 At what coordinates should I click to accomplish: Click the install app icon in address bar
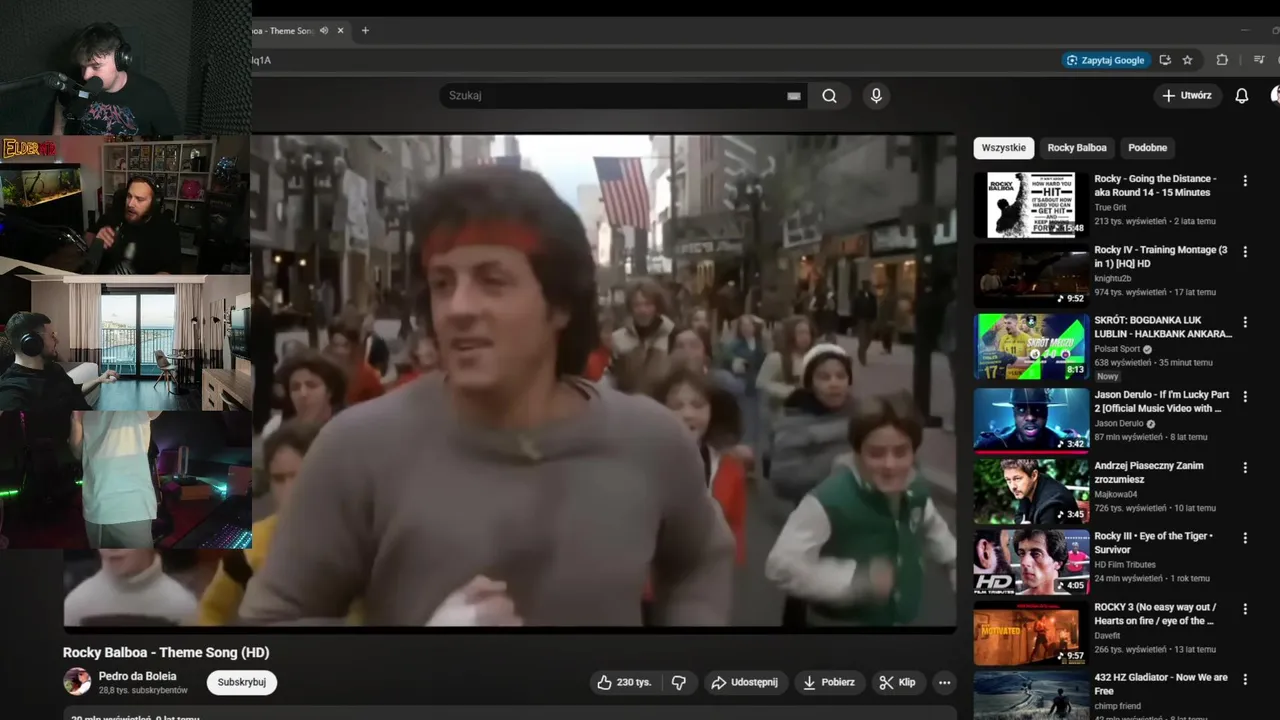coord(1165,60)
